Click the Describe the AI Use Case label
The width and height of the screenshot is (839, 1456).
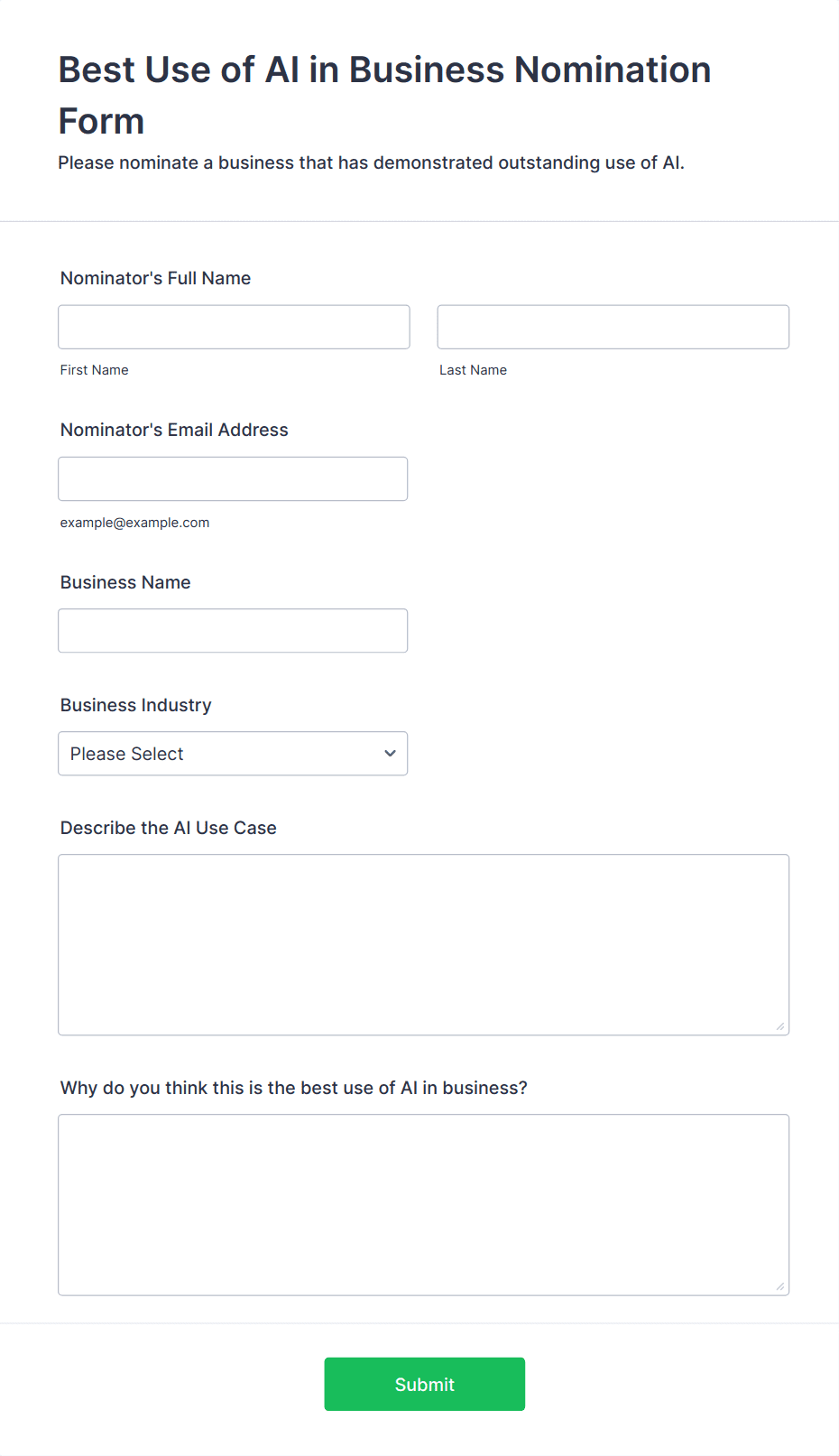point(168,828)
